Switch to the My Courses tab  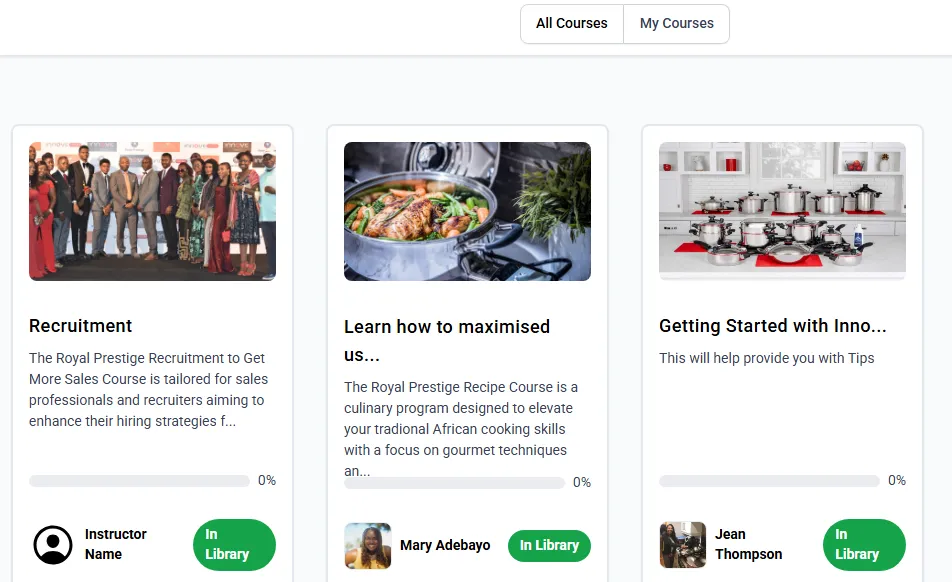(677, 24)
